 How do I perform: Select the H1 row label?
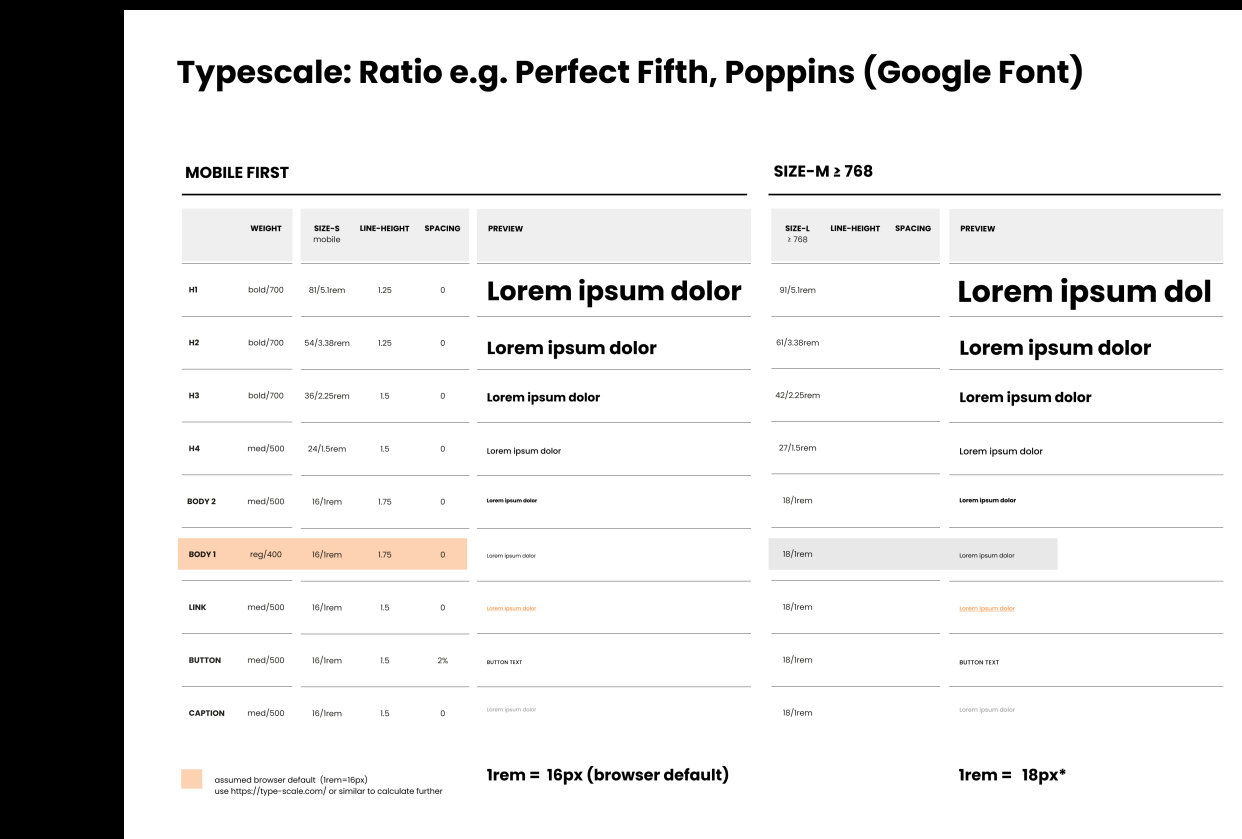pos(193,290)
